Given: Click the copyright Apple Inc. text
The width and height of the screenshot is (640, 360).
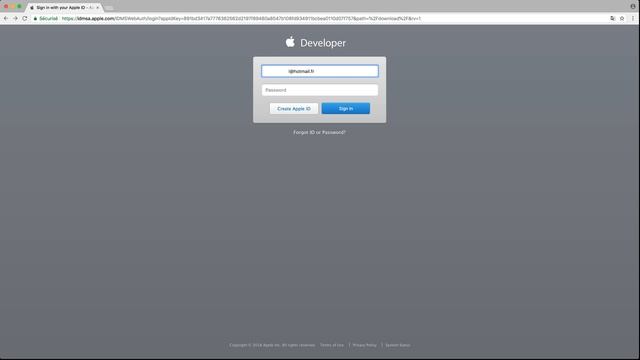Looking at the screenshot, I should (x=272, y=345).
